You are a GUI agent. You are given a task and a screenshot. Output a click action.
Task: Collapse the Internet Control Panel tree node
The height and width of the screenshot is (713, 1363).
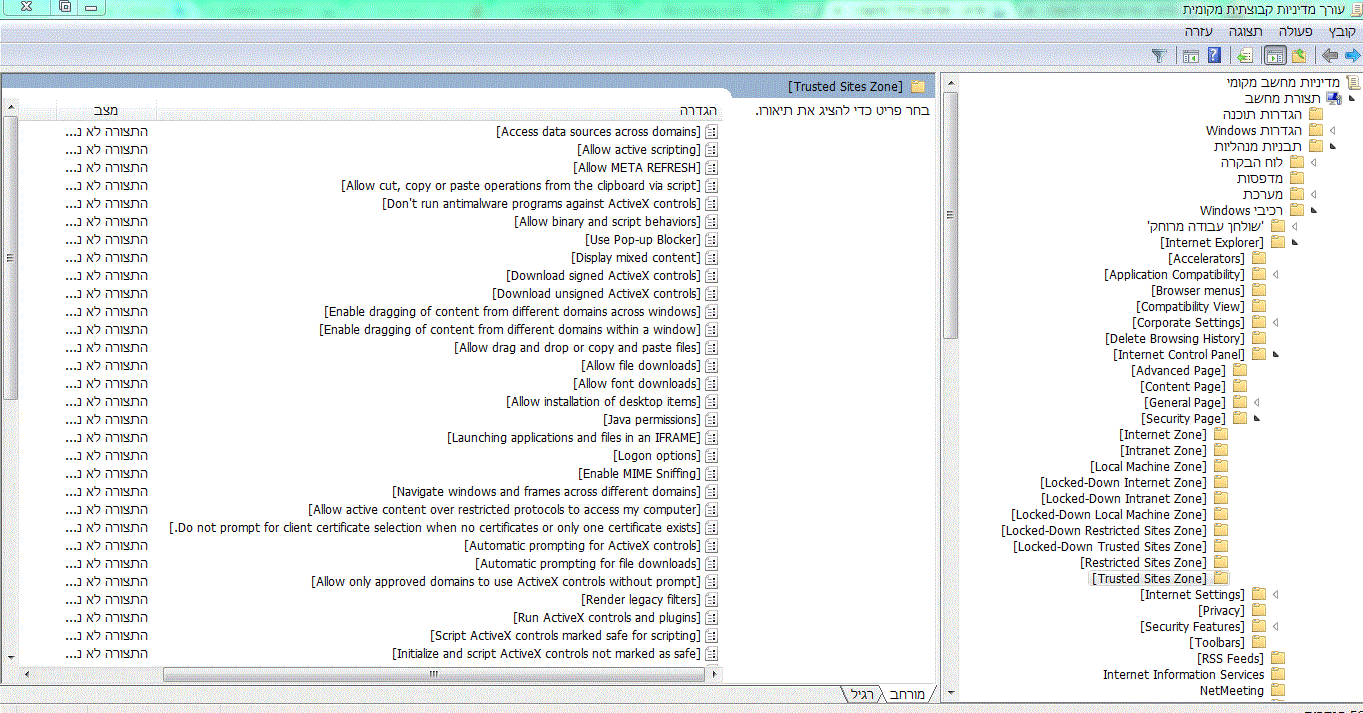point(1276,355)
